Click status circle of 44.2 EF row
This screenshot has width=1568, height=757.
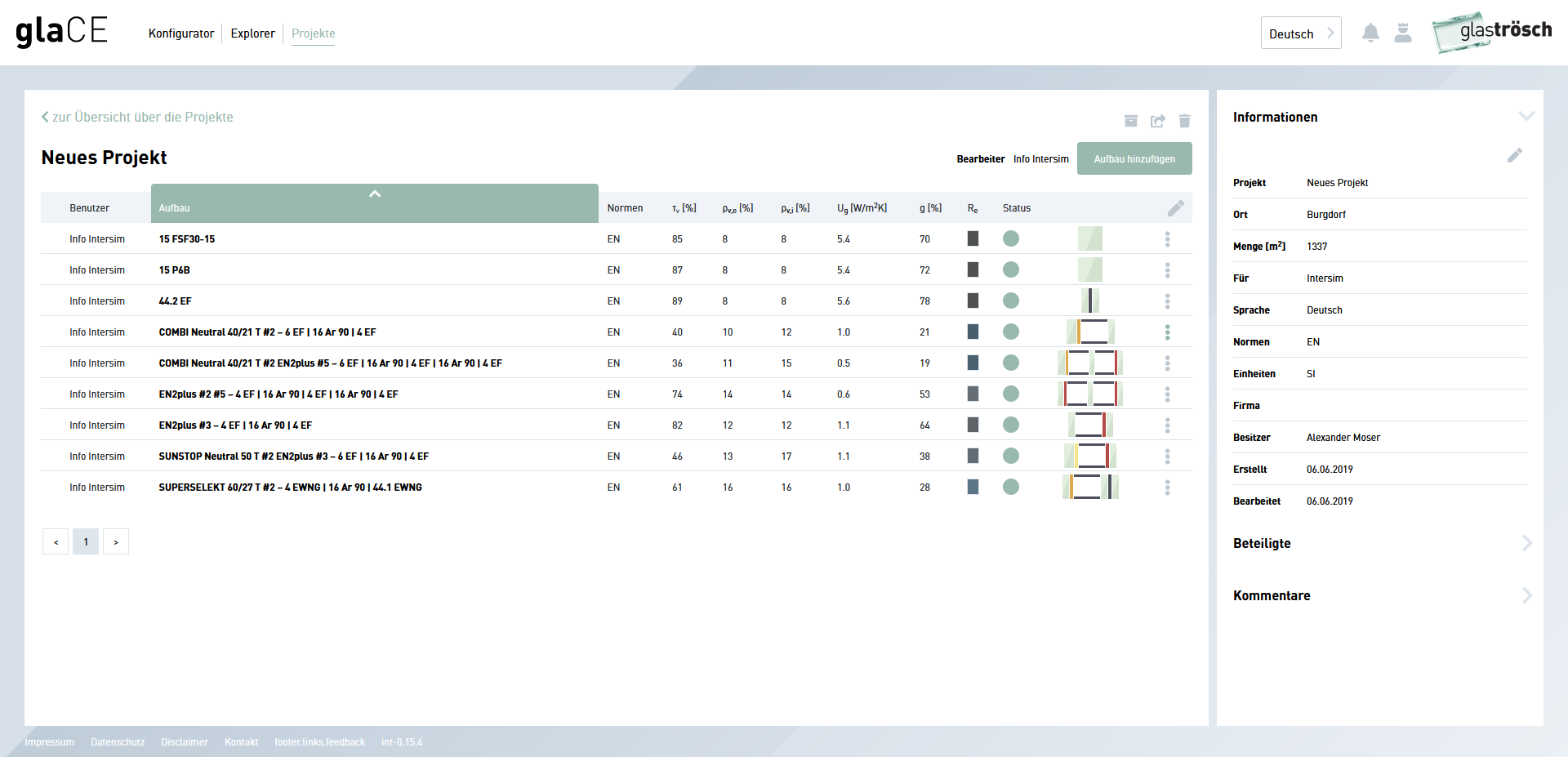click(1011, 301)
